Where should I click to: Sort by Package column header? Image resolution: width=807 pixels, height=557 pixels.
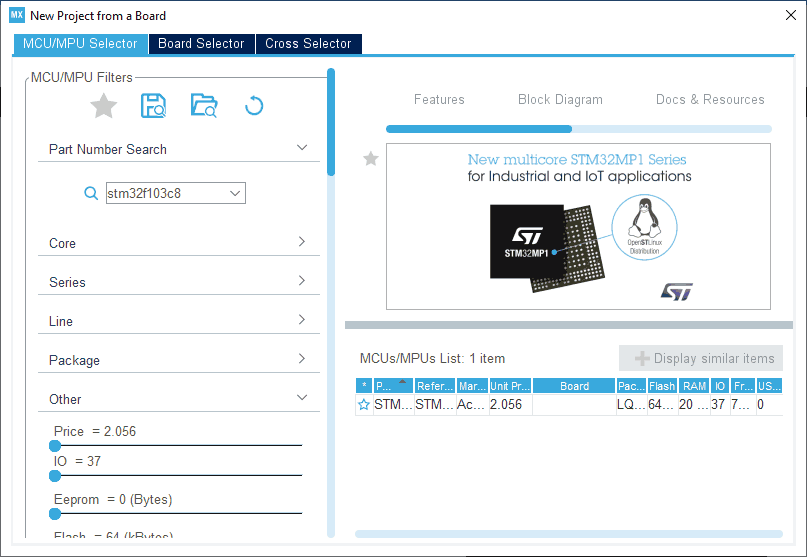[631, 386]
